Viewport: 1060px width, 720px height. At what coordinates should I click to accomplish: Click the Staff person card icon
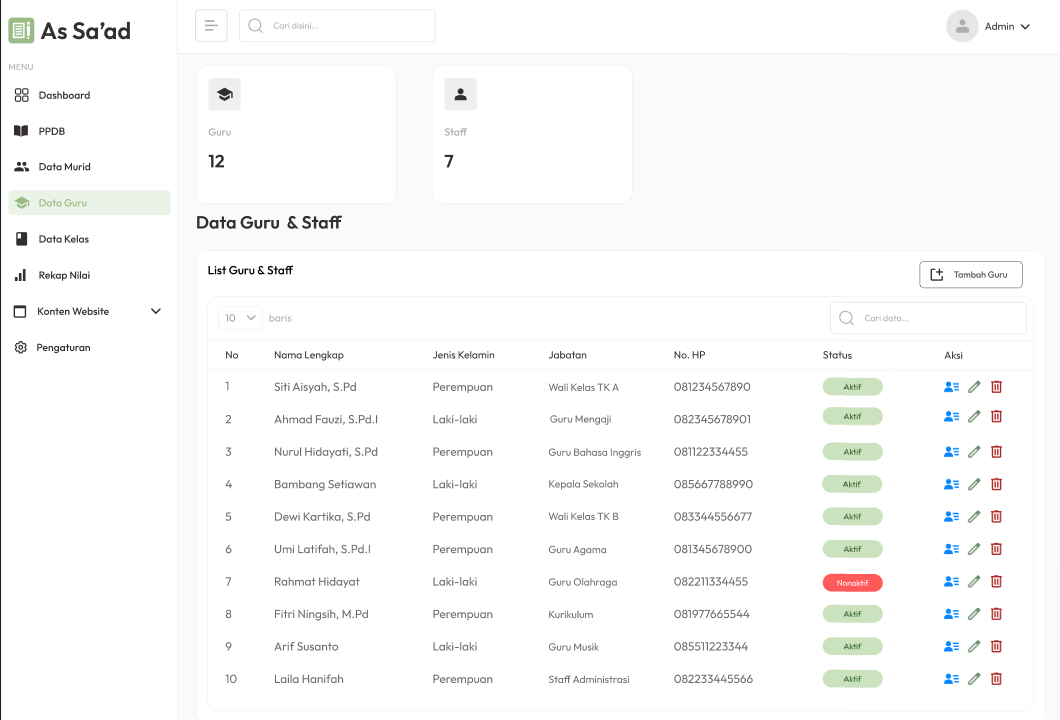[x=460, y=95]
